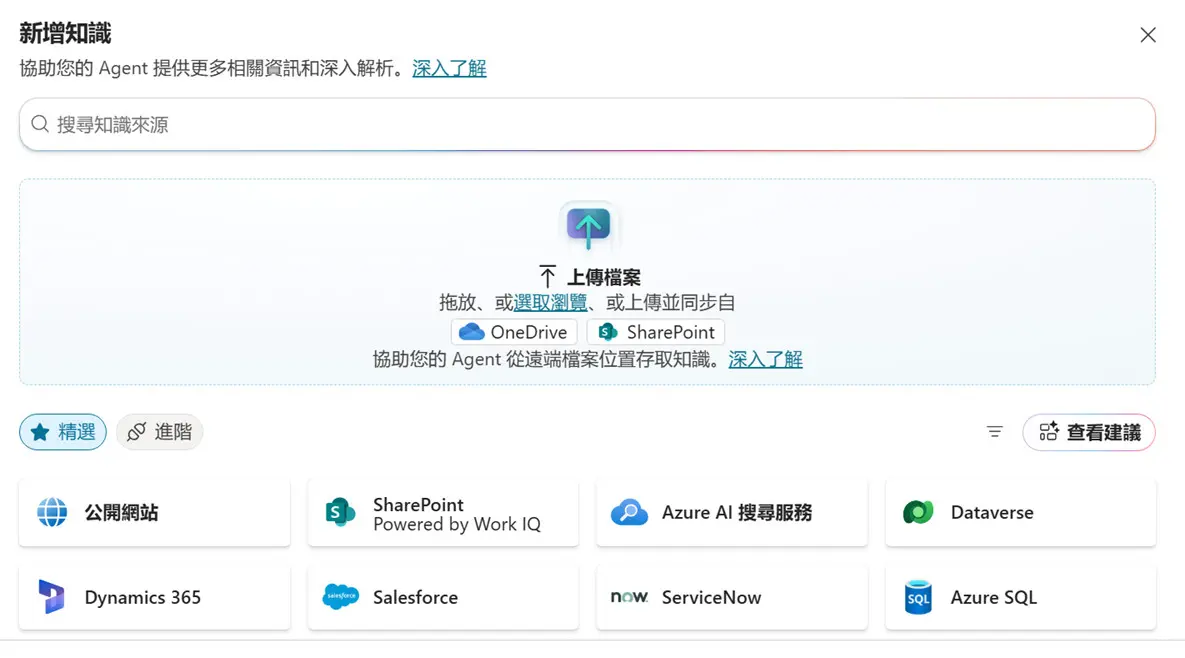1185x658 pixels.
Task: Open the Dynamics 365 icon
Action: point(51,597)
